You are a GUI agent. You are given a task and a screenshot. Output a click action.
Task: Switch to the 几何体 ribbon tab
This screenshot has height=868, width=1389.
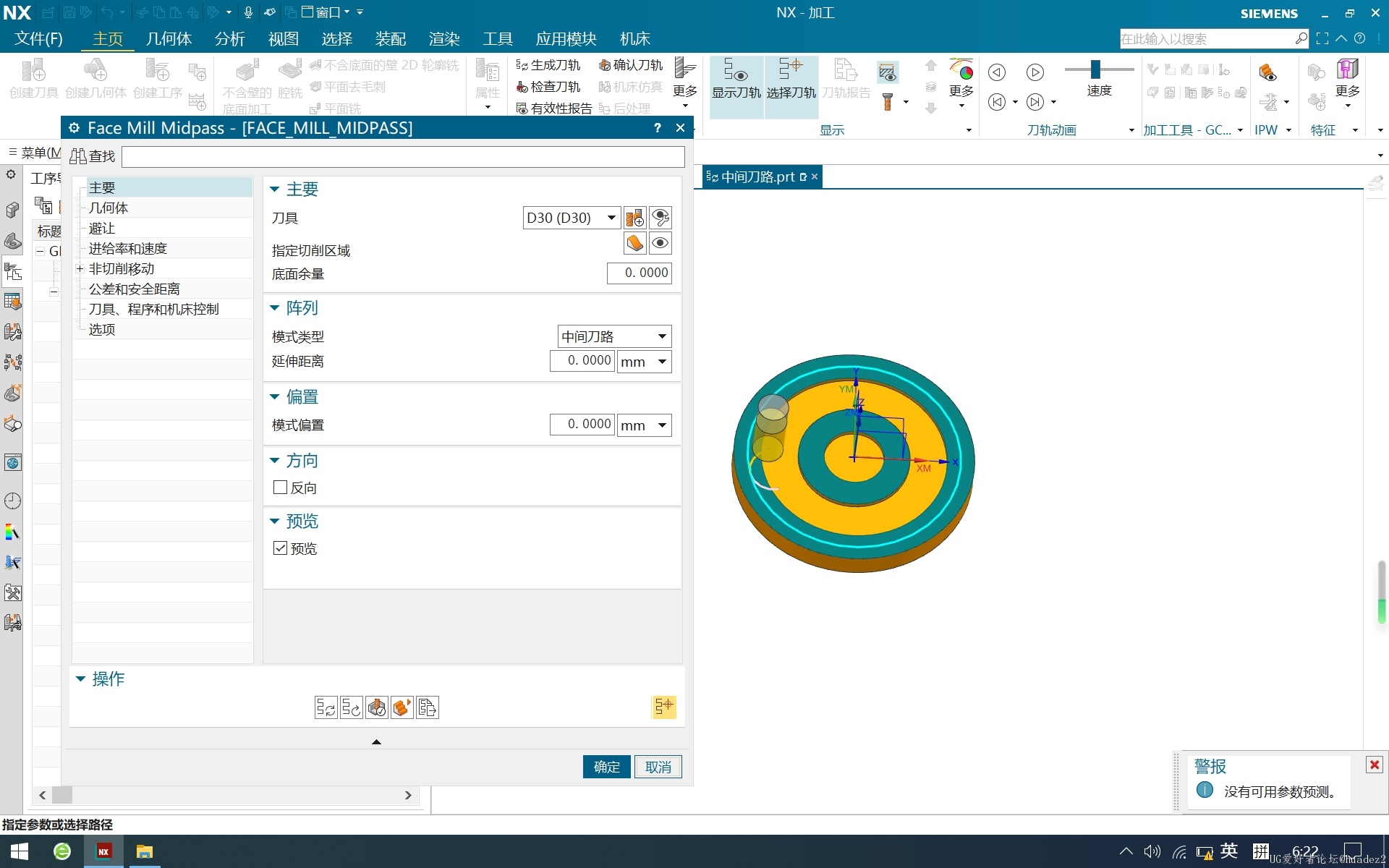coord(169,38)
